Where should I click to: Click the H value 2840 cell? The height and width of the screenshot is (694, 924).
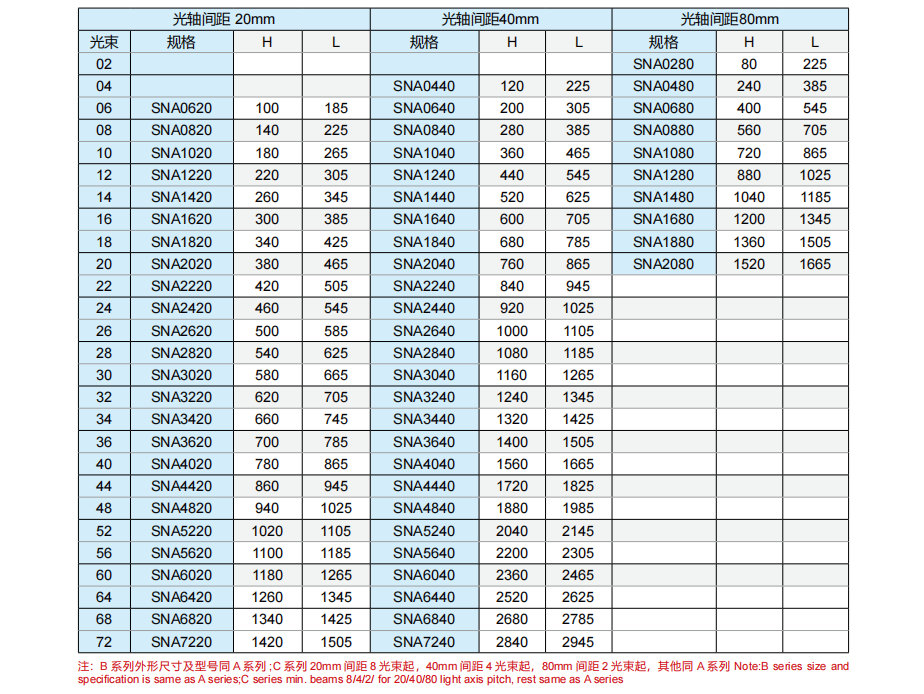(x=511, y=642)
